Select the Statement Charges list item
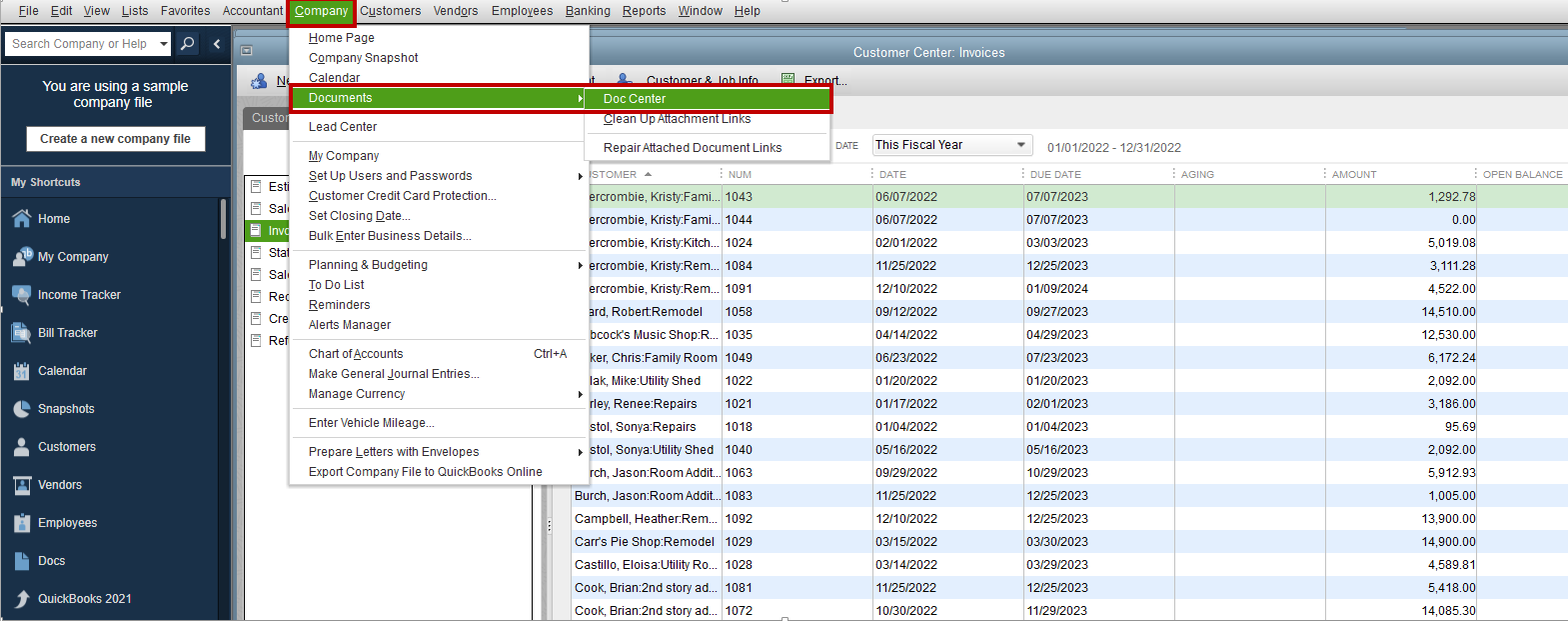Screen dimensions: 1568x621 pos(268,253)
